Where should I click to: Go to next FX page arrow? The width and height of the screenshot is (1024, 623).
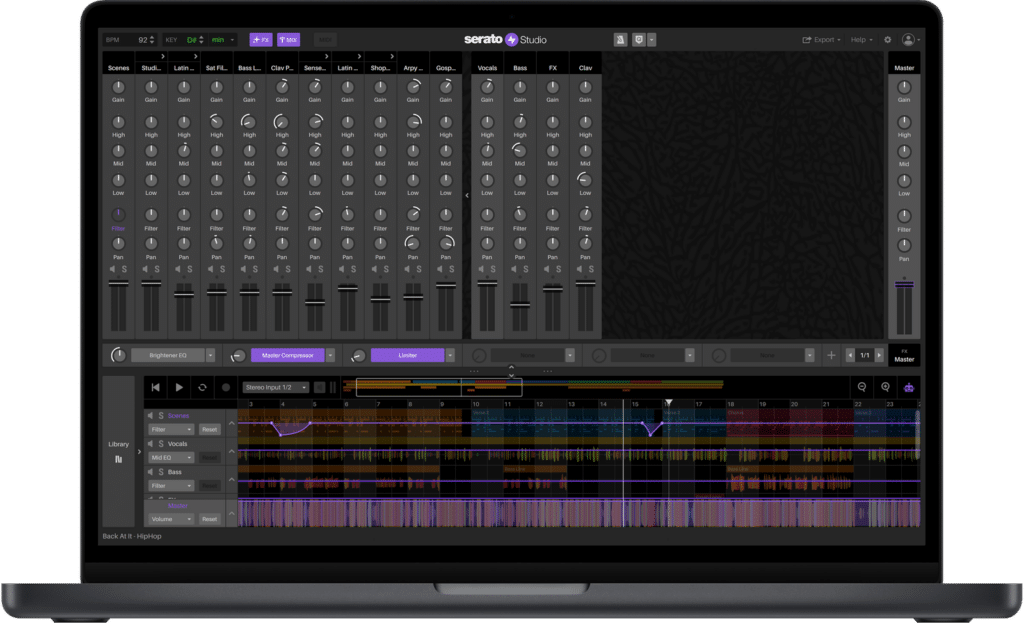pos(880,355)
